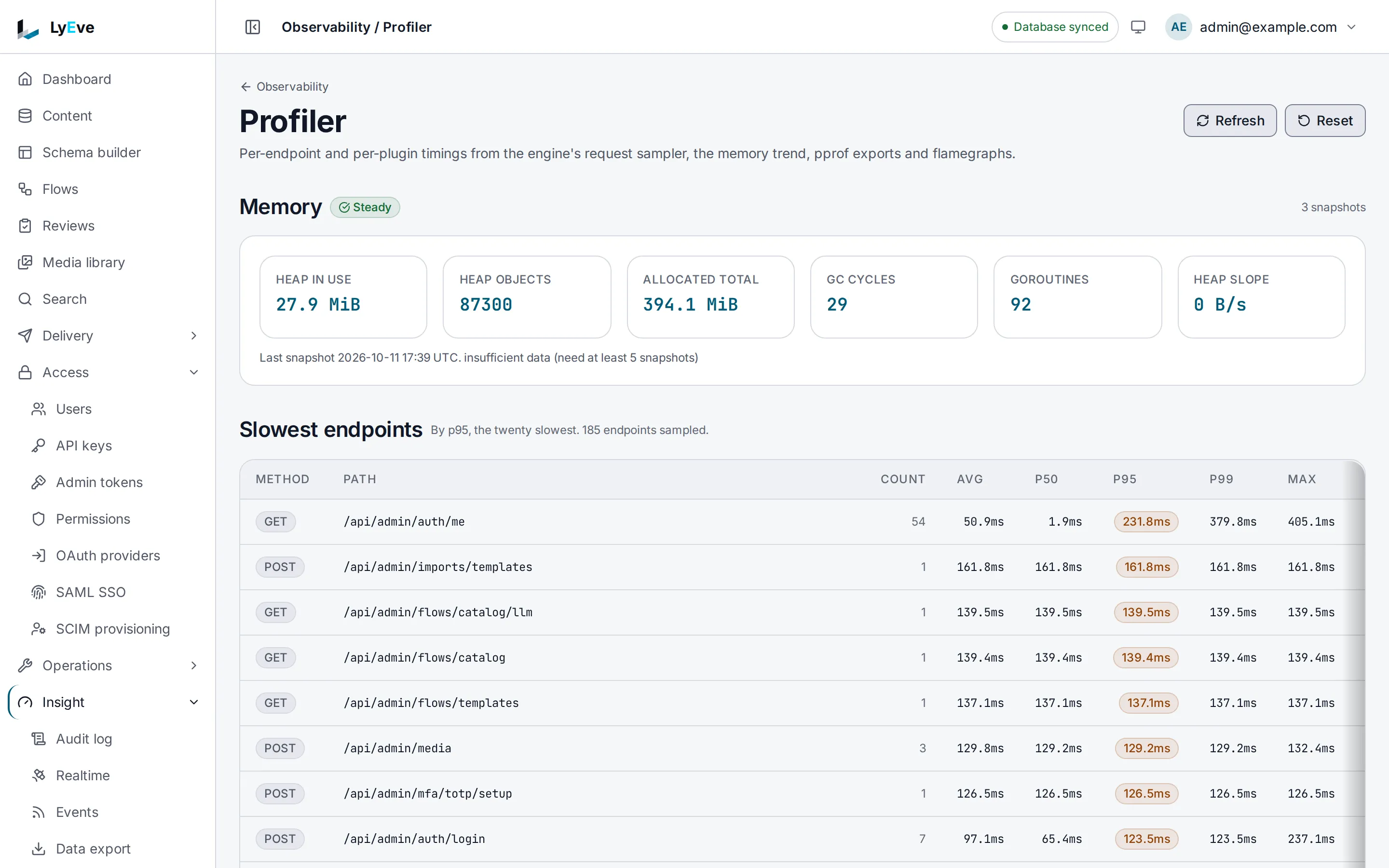
Task: Open Dashboard home icon
Action: coord(25,79)
